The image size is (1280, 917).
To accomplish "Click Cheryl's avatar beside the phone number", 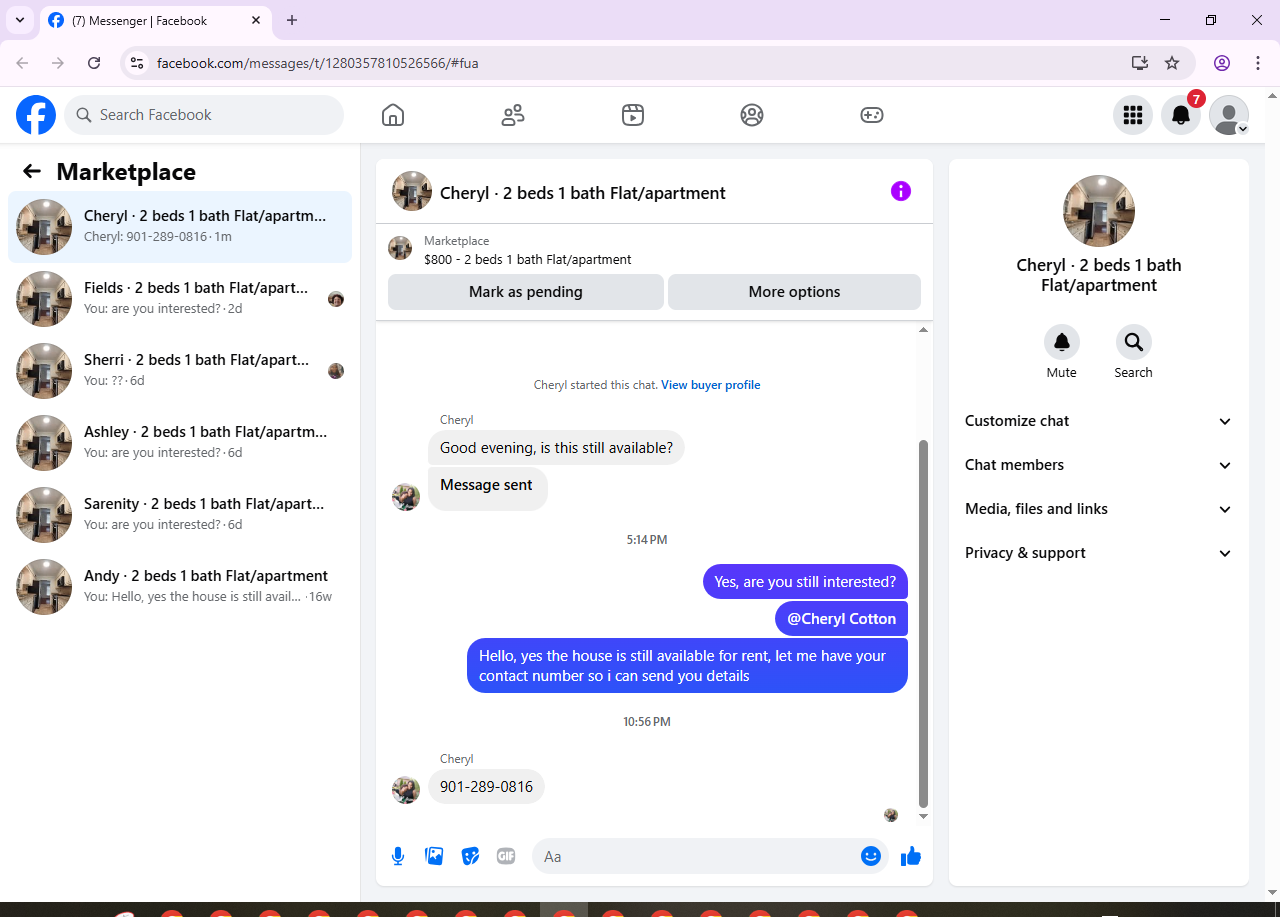I will (x=406, y=790).
